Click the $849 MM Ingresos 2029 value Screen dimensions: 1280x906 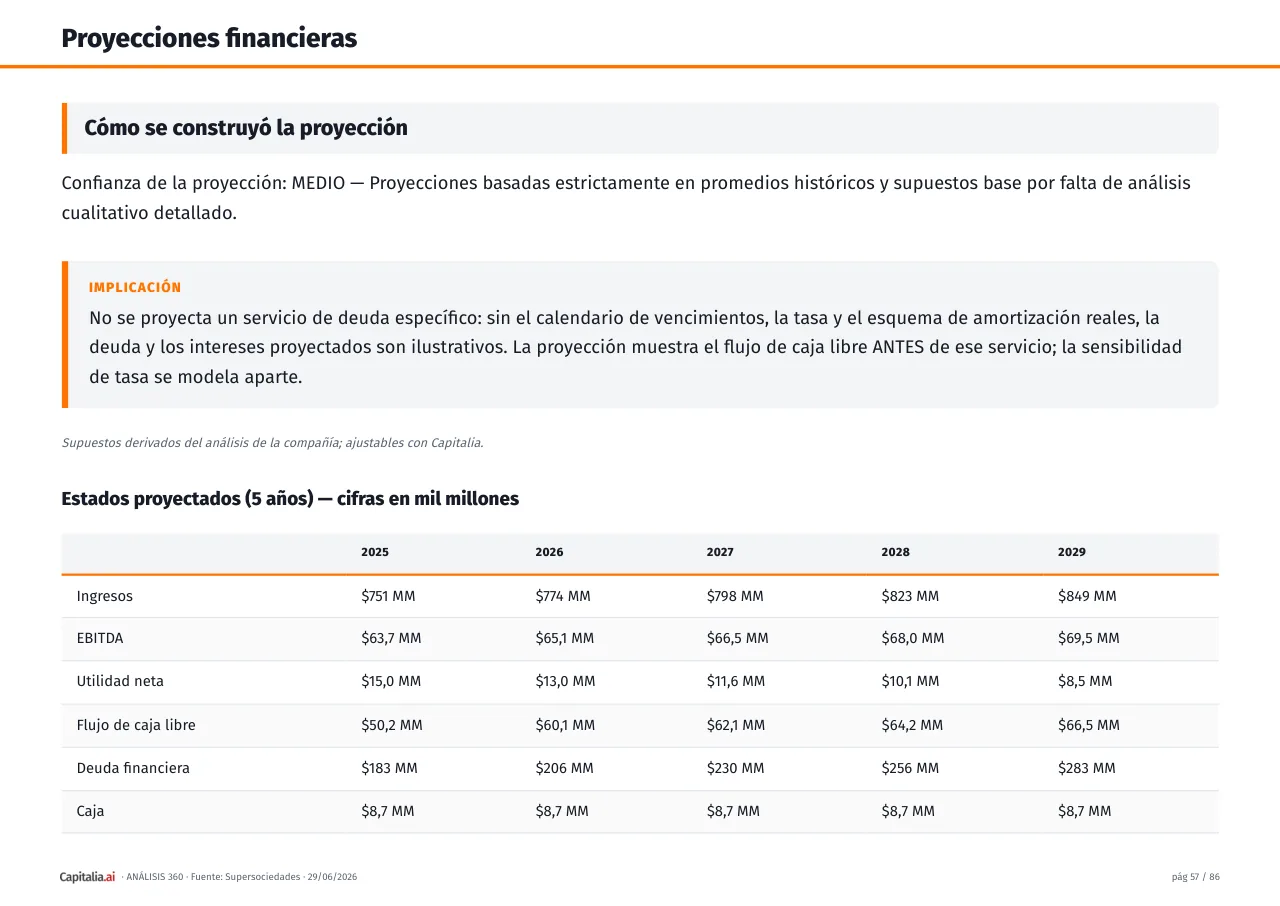coord(1087,596)
